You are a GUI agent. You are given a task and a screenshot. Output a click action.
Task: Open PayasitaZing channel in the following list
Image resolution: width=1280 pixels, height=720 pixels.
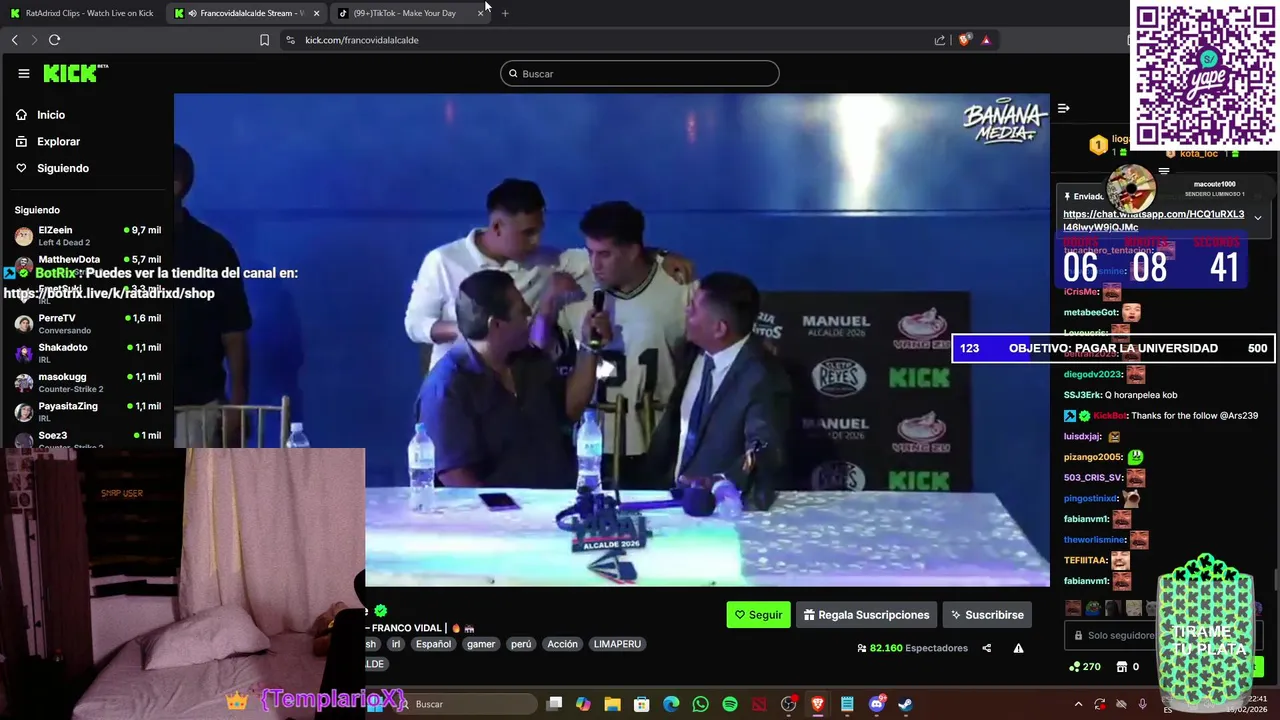click(87, 412)
